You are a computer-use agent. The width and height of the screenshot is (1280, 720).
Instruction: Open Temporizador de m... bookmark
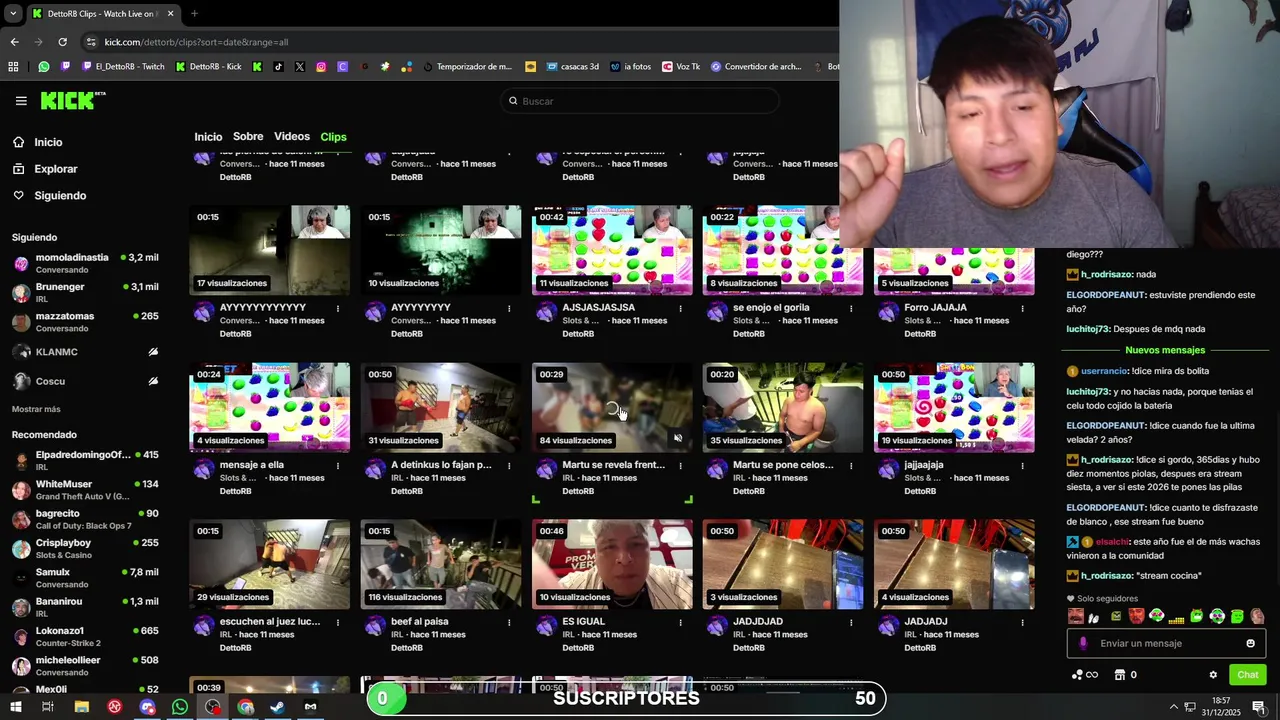[x=467, y=67]
